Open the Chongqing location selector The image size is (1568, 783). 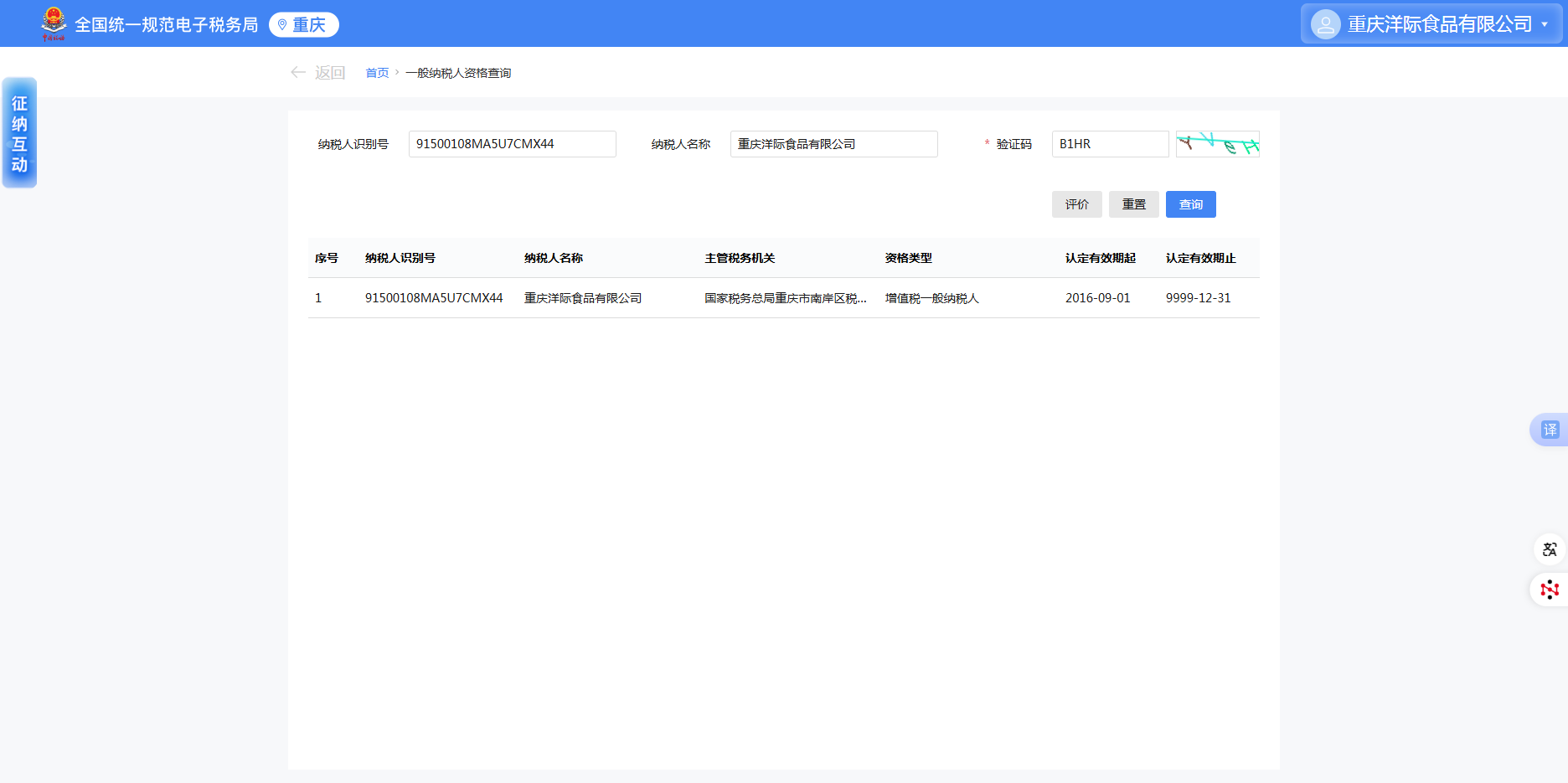(304, 25)
